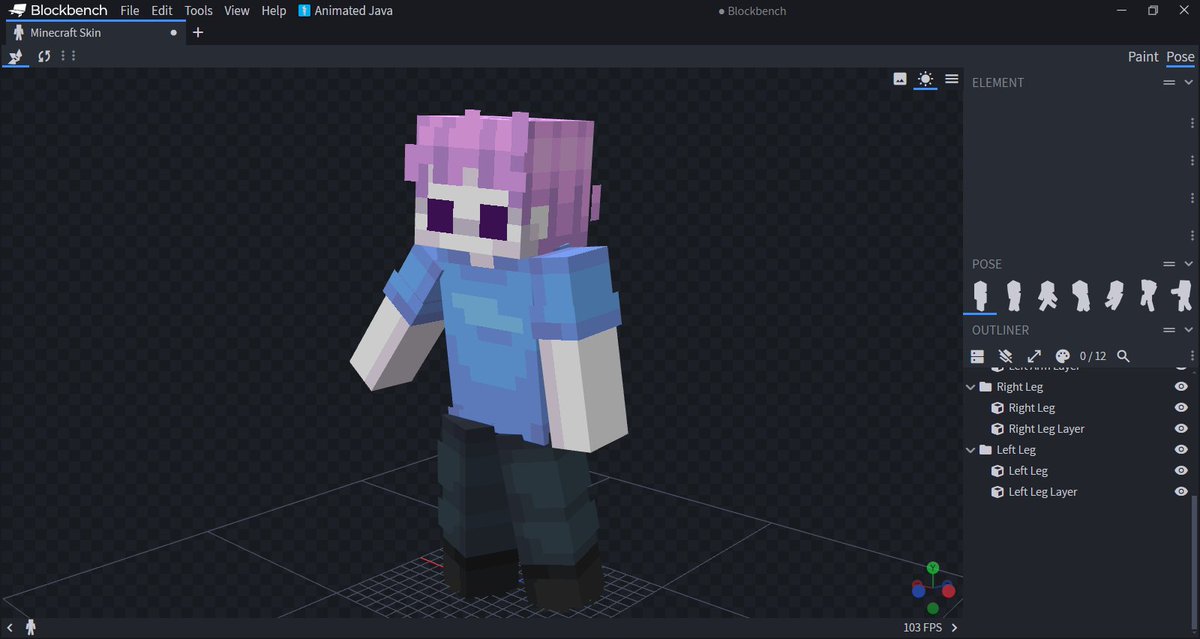Image resolution: width=1200 pixels, height=639 pixels.
Task: Collapse the Pose panel
Action: (1188, 264)
